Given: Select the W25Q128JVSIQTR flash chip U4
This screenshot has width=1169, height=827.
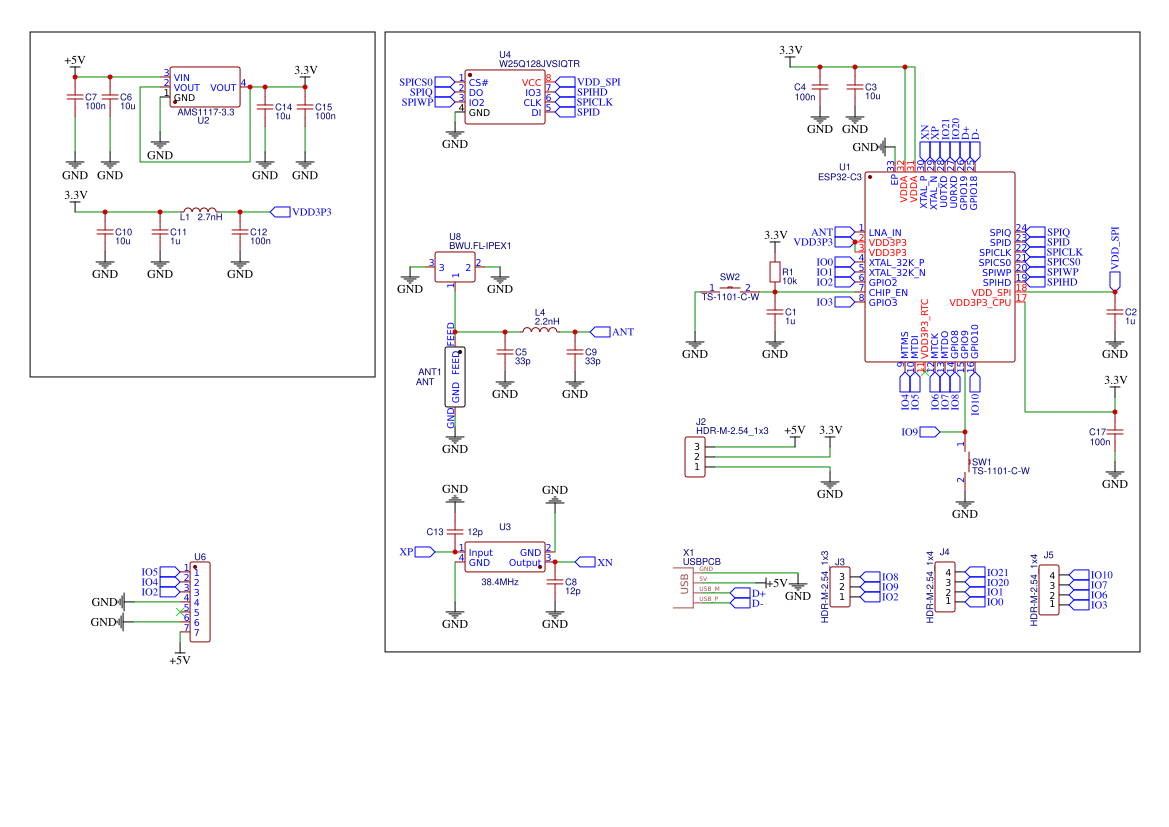Looking at the screenshot, I should pyautogui.click(x=505, y=97).
